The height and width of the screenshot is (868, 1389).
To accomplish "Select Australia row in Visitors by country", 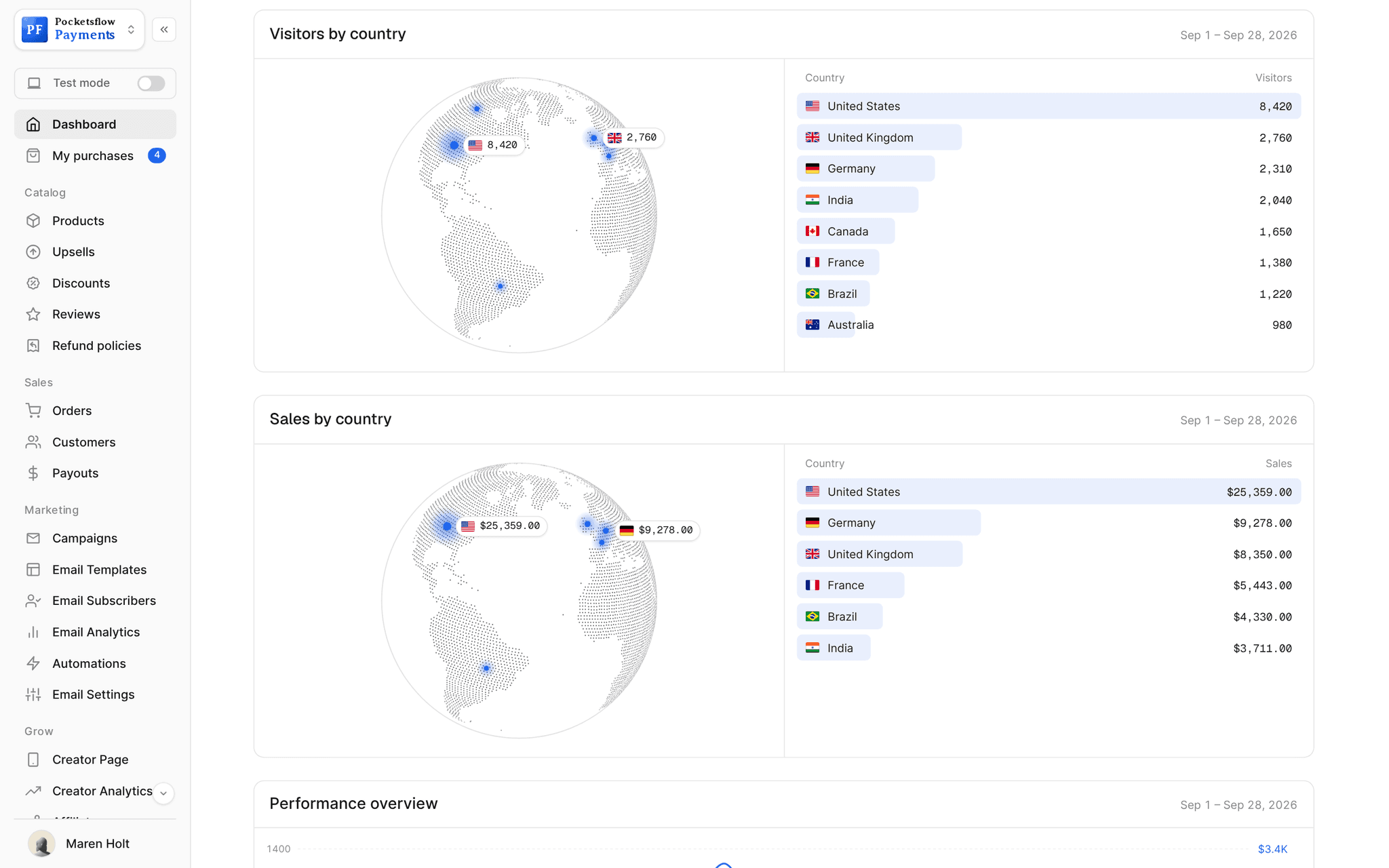I will [1049, 325].
